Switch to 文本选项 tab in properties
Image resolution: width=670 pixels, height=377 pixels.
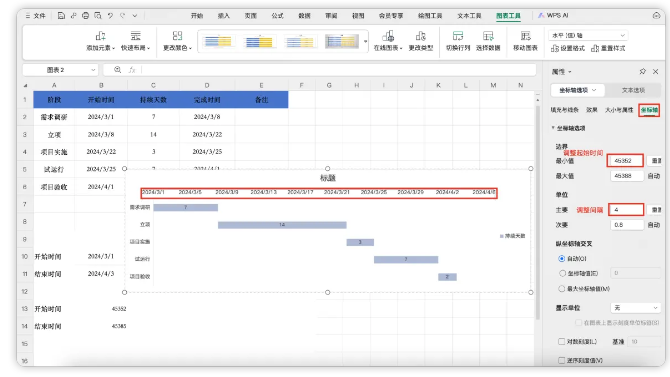[633, 90]
